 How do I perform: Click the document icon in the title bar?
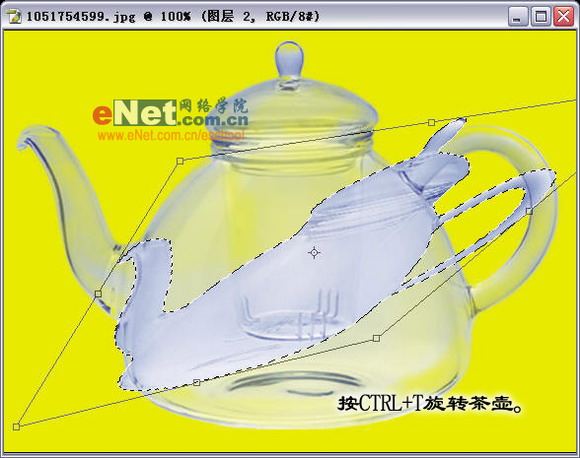click(15, 16)
